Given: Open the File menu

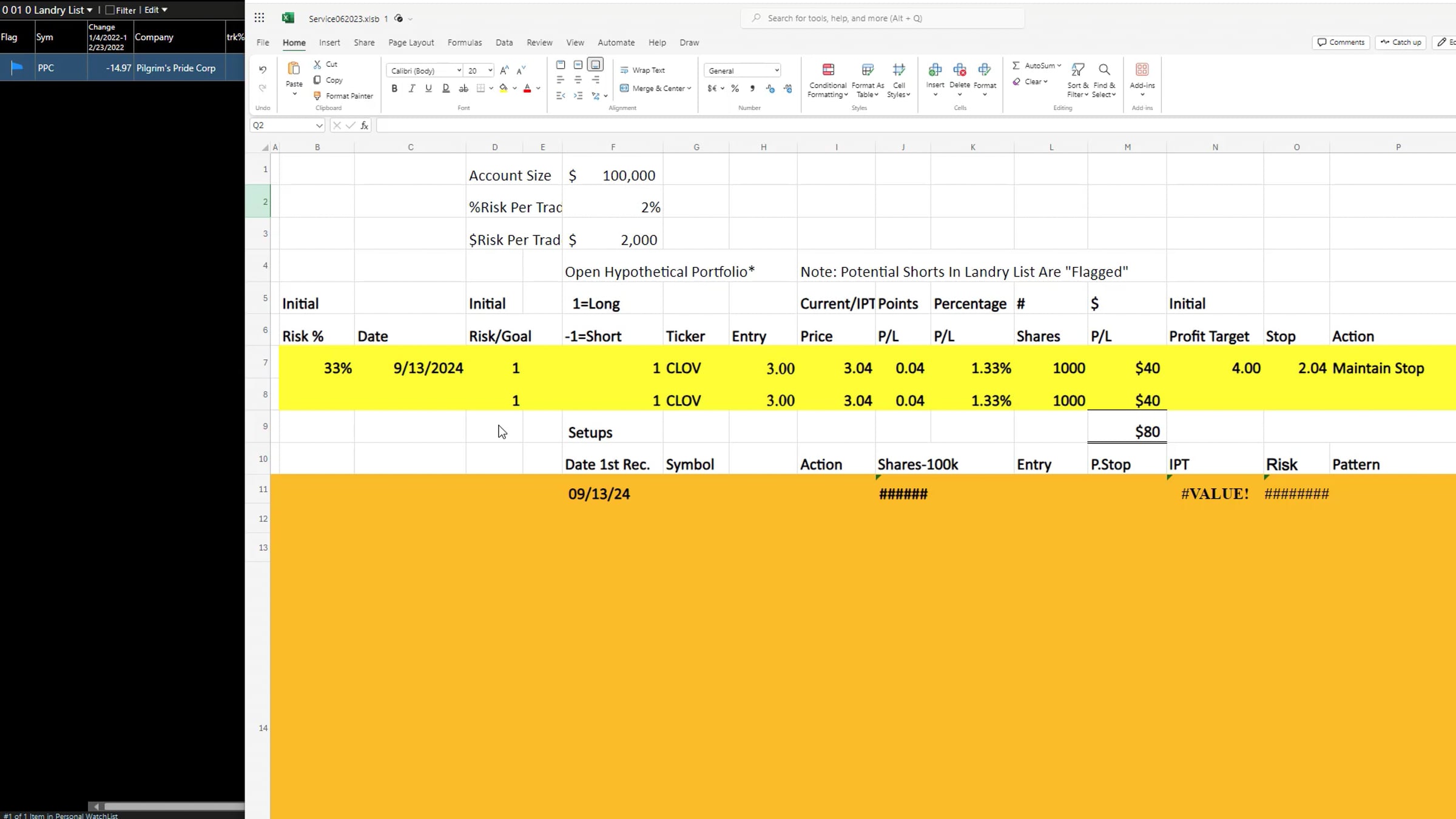Looking at the screenshot, I should tap(263, 42).
